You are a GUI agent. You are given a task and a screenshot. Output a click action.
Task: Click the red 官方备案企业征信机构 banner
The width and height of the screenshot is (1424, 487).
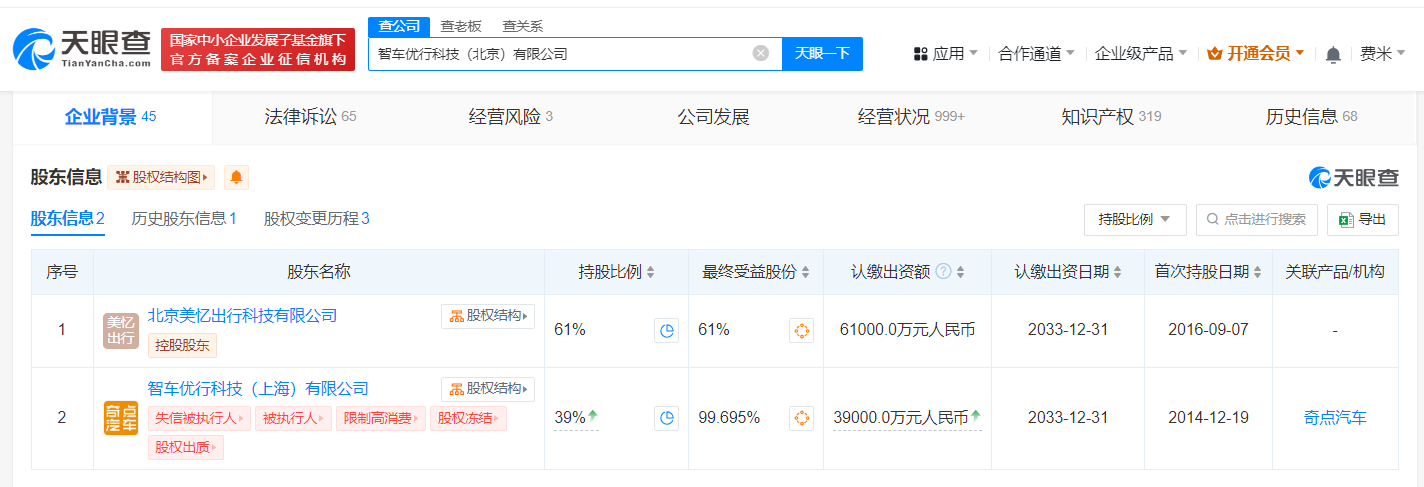pyautogui.click(x=258, y=50)
